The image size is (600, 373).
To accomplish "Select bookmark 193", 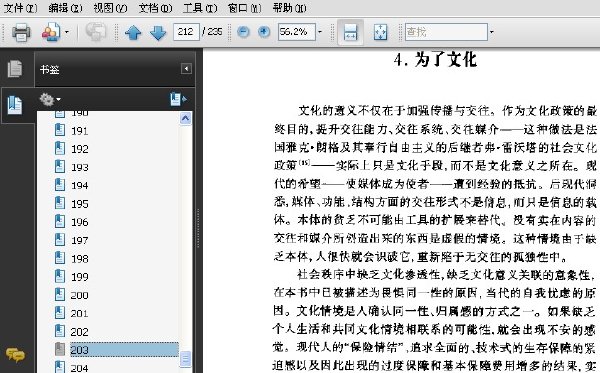I will pyautogui.click(x=80, y=167).
